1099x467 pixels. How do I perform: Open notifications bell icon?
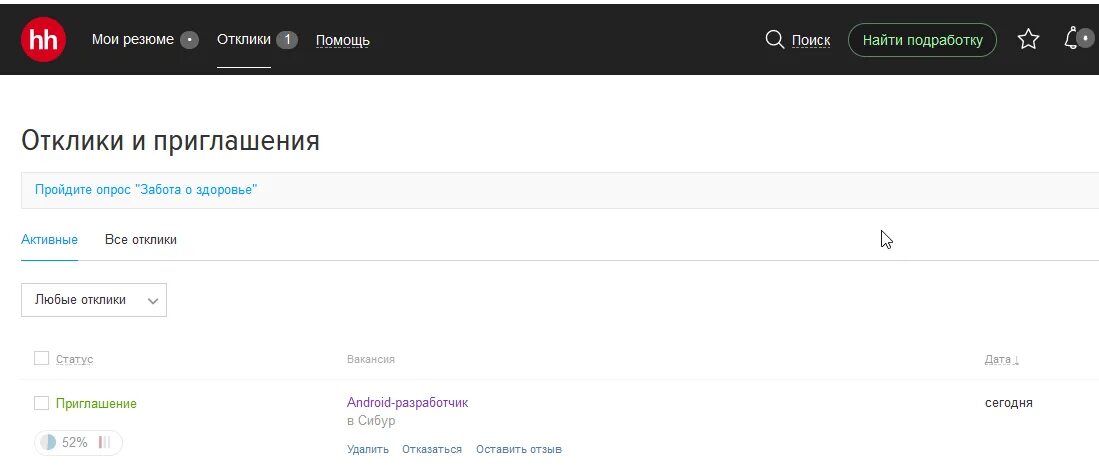(x=1072, y=39)
